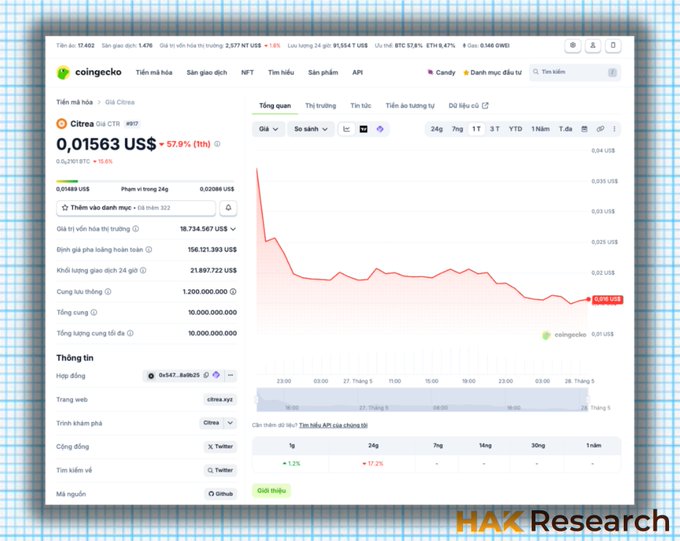The height and width of the screenshot is (541, 680).
Task: Open the Candy rewards link
Action: pos(441,72)
